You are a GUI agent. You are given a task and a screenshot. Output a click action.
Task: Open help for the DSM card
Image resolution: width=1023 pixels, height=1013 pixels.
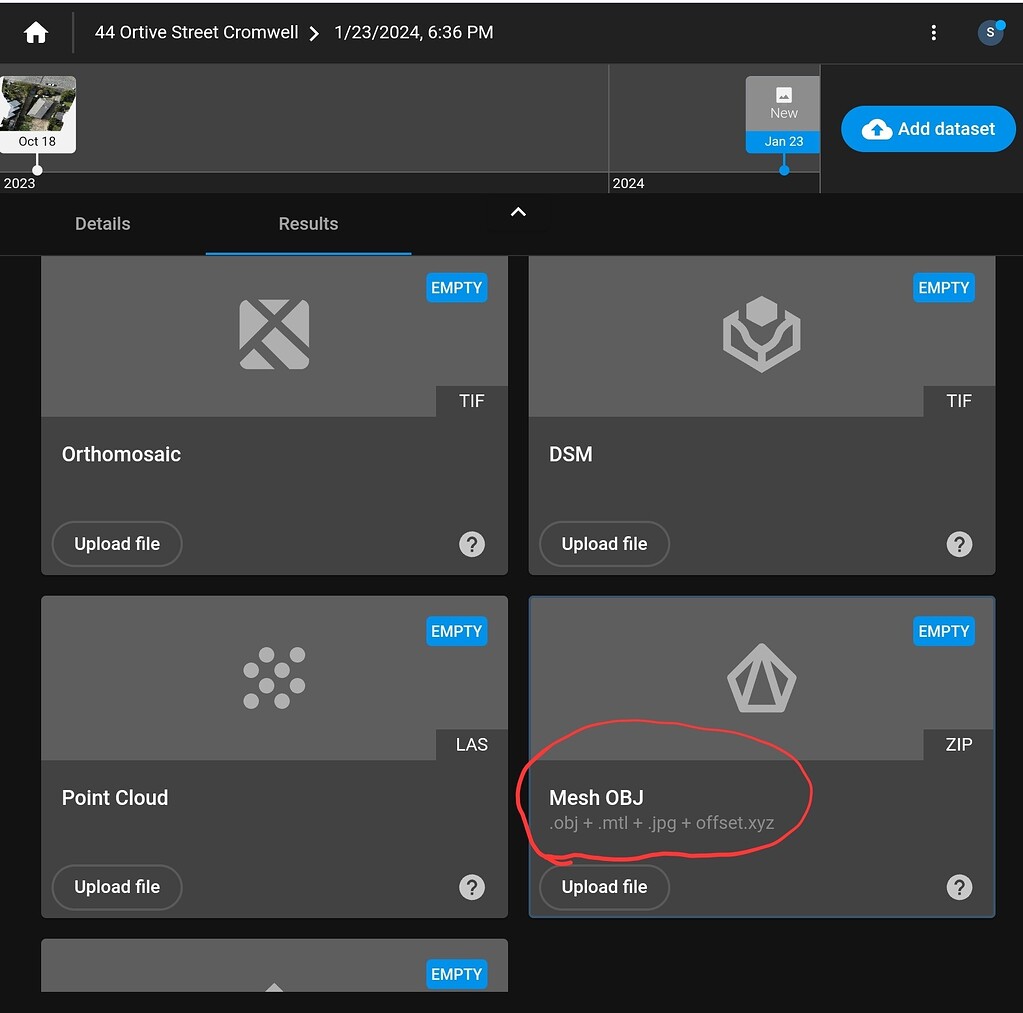click(x=958, y=544)
